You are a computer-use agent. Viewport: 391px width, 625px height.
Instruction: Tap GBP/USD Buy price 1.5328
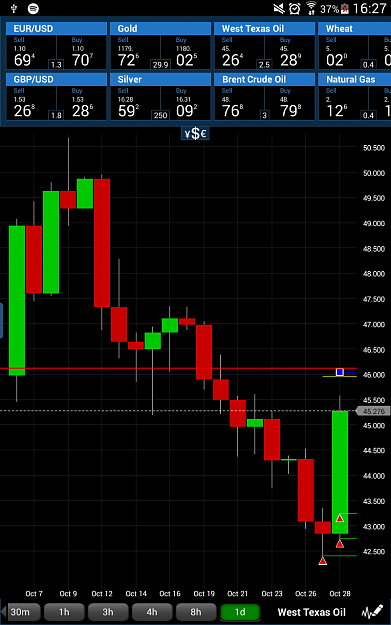(x=83, y=107)
